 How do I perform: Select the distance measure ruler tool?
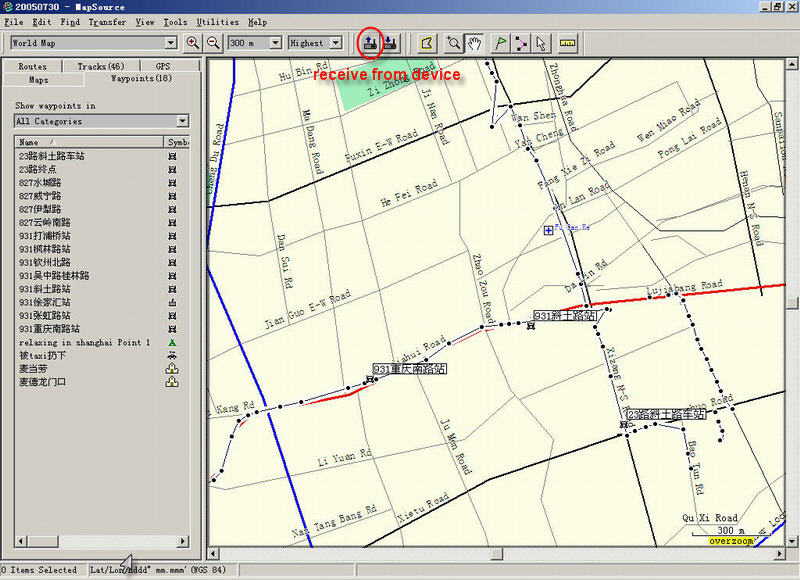click(567, 43)
